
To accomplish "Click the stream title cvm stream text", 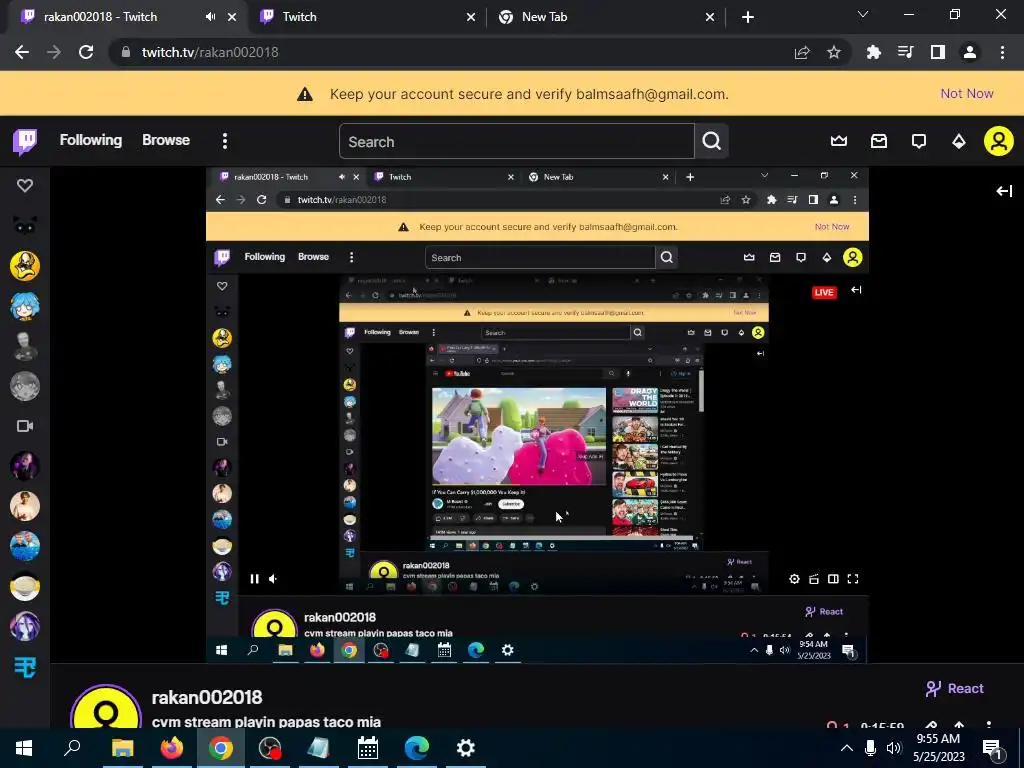I will (x=266, y=722).
